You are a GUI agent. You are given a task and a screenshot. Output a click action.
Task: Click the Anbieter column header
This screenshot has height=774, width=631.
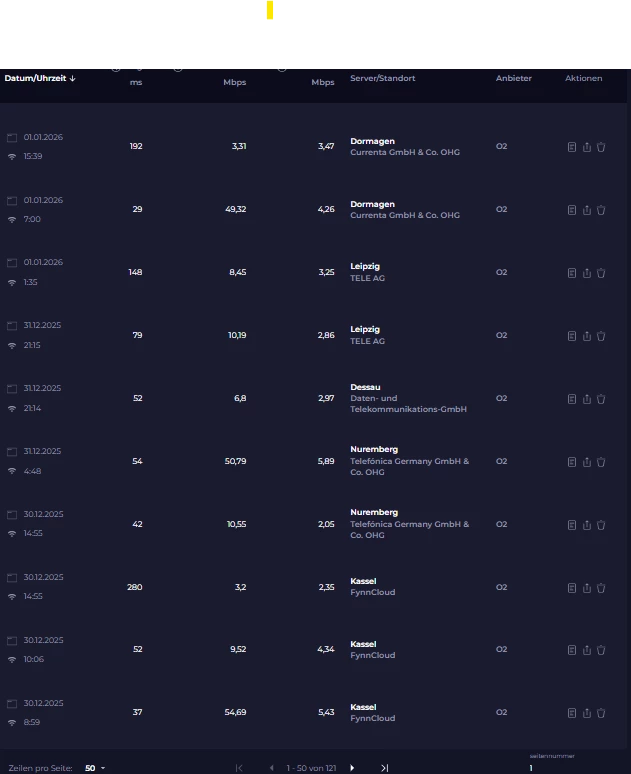513,78
